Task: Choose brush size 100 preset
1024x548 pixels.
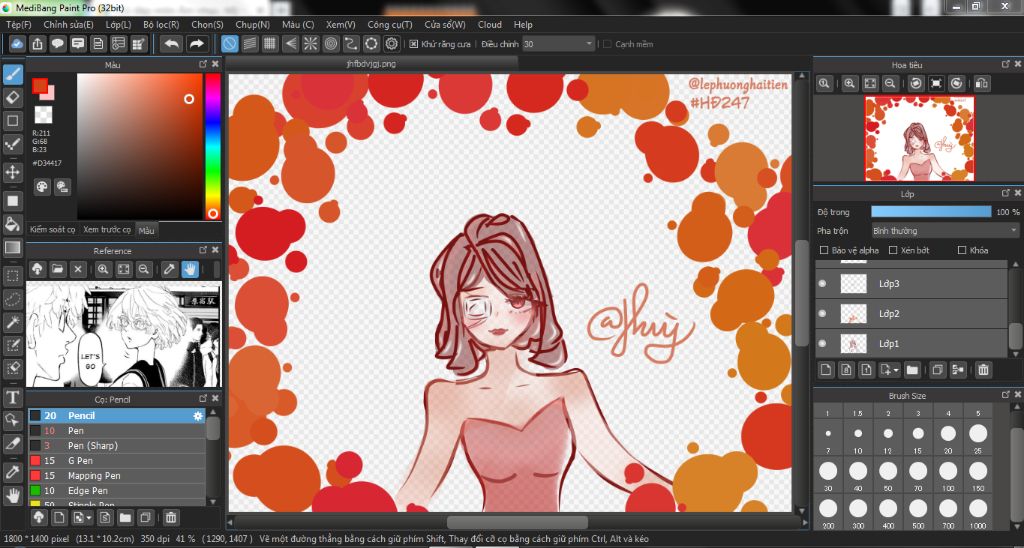Action: [x=948, y=474]
